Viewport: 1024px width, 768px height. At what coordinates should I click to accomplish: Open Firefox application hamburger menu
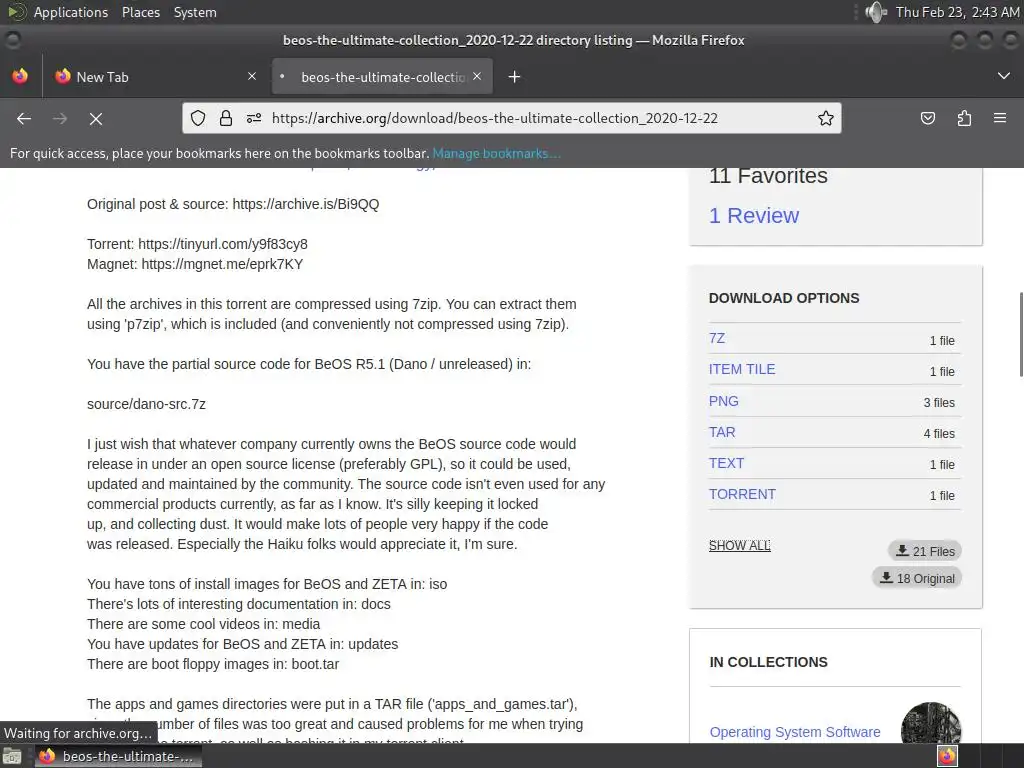tap(1000, 118)
